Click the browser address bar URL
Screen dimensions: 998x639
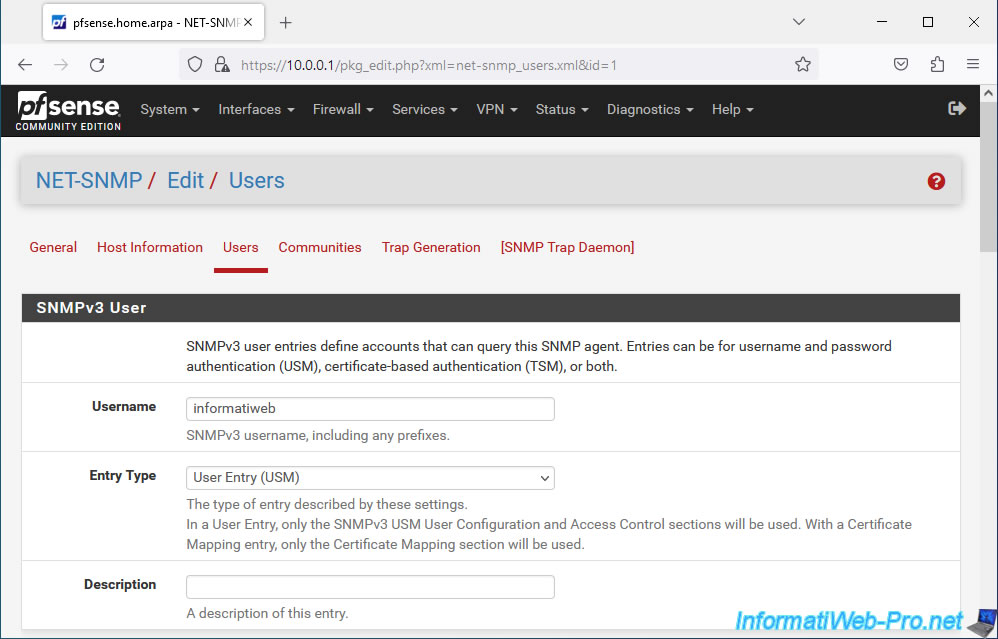[428, 65]
